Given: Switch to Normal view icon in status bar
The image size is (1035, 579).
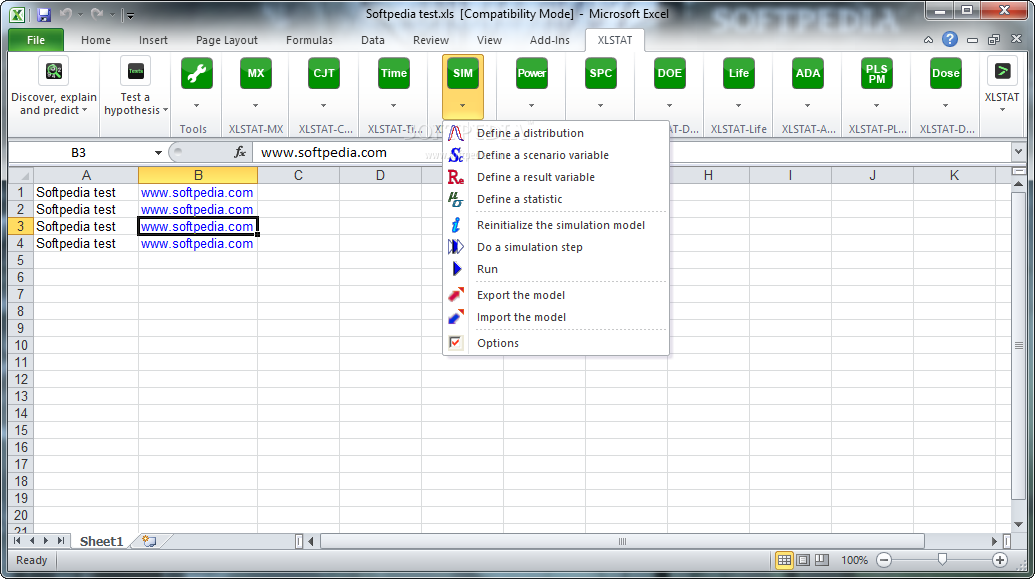Looking at the screenshot, I should click(x=784, y=560).
